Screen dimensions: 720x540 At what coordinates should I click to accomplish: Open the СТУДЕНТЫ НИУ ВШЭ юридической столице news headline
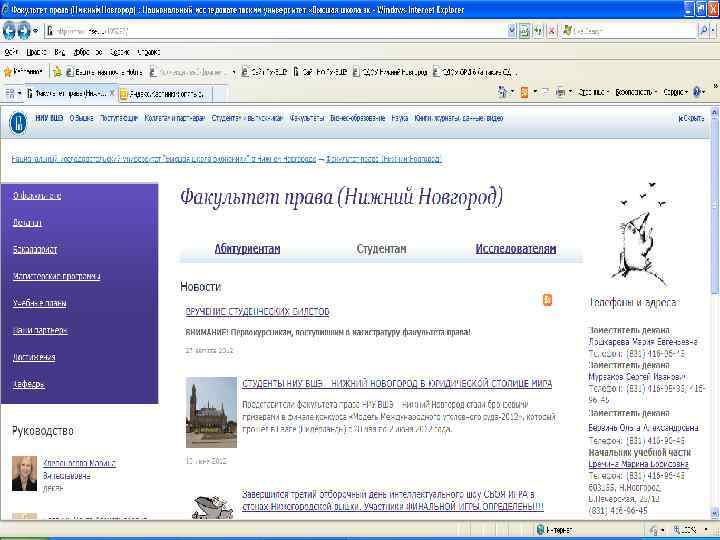[x=397, y=383]
